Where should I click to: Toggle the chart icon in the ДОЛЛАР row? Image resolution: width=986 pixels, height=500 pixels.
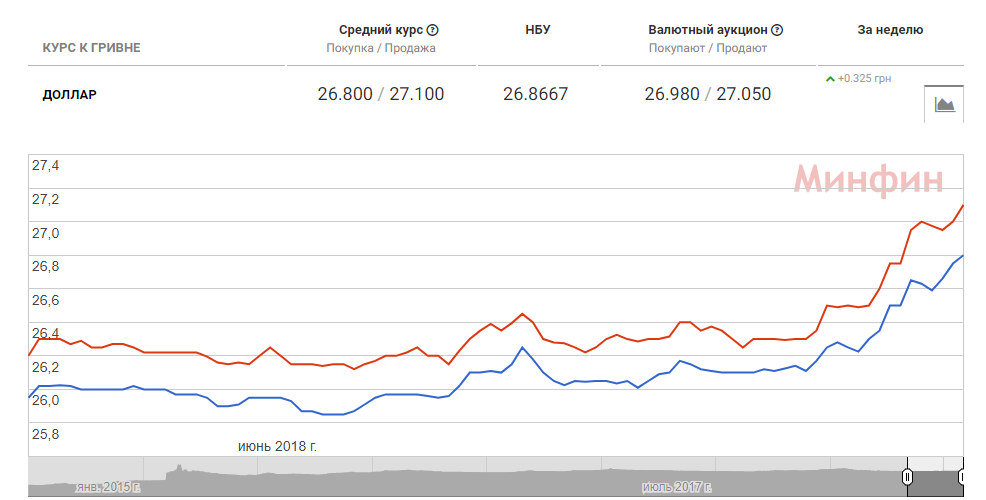tap(944, 103)
